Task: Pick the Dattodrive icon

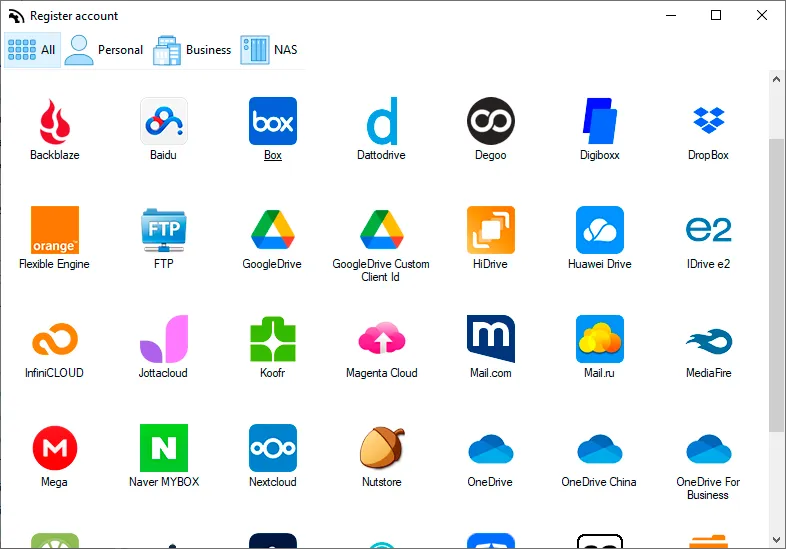Action: point(382,121)
